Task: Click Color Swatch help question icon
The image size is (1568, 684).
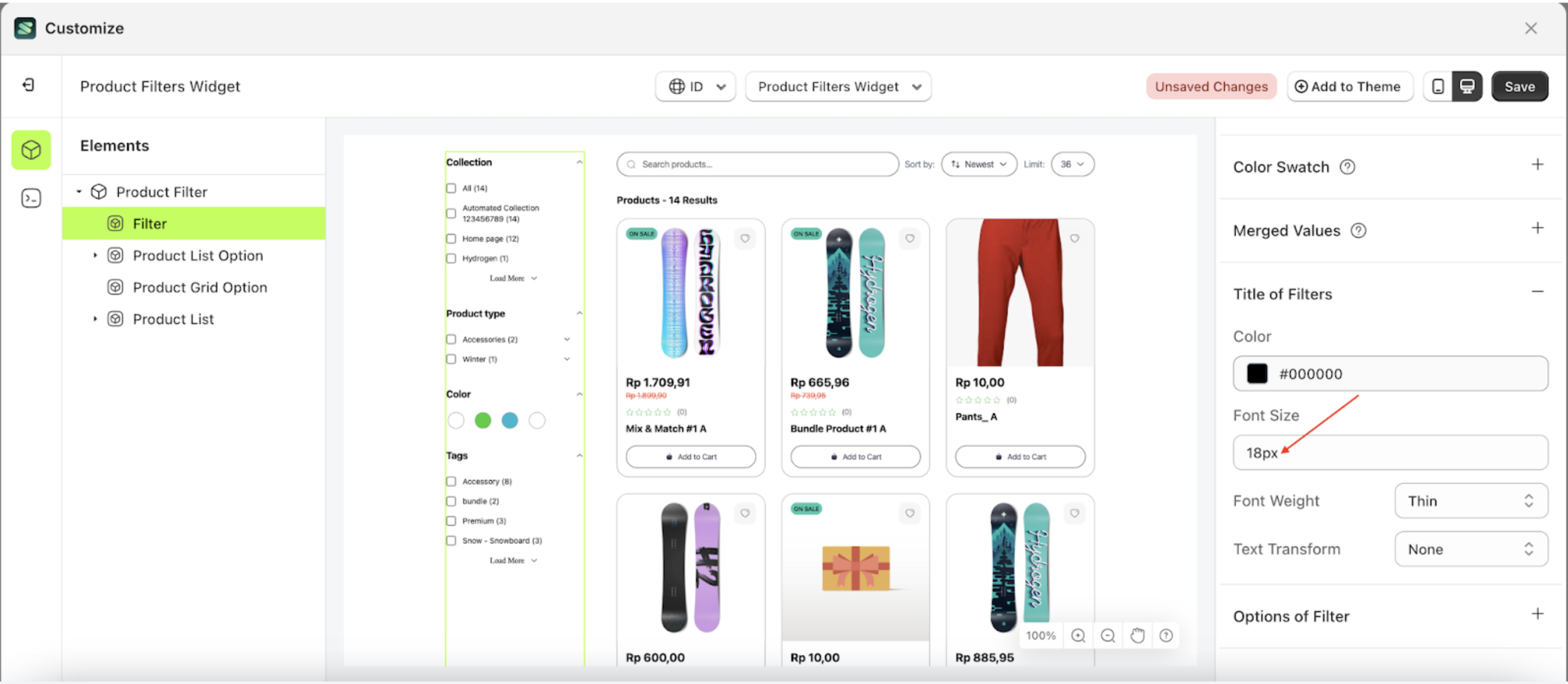Action: tap(1347, 167)
